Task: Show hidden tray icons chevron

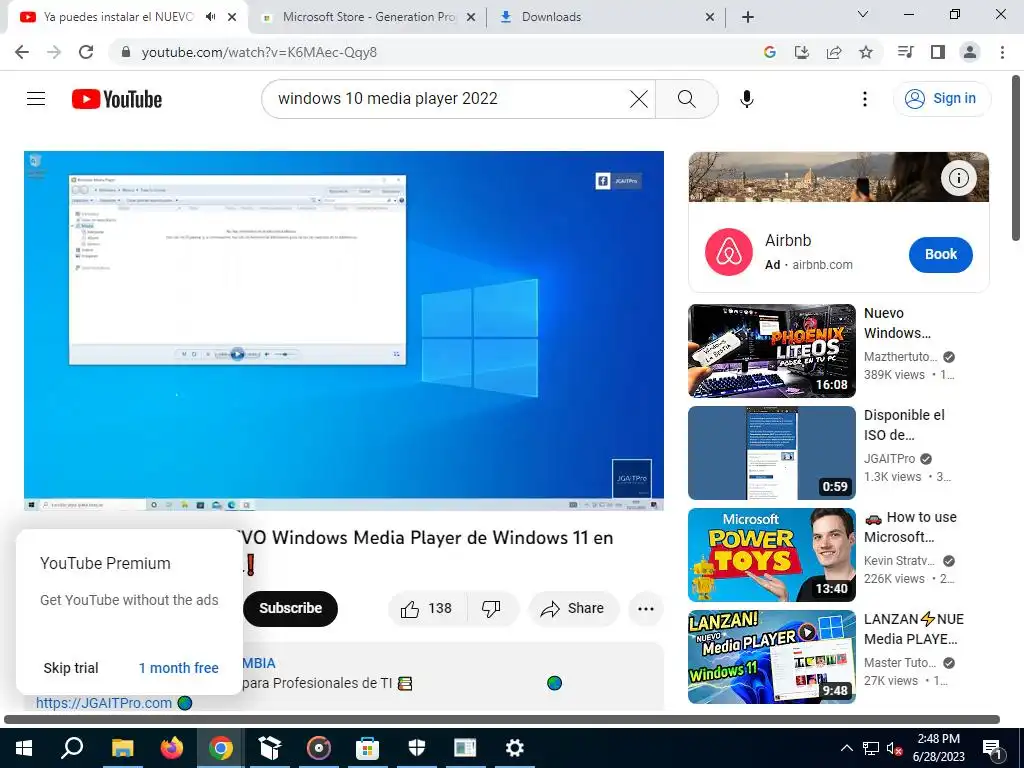Action: pyautogui.click(x=846, y=748)
